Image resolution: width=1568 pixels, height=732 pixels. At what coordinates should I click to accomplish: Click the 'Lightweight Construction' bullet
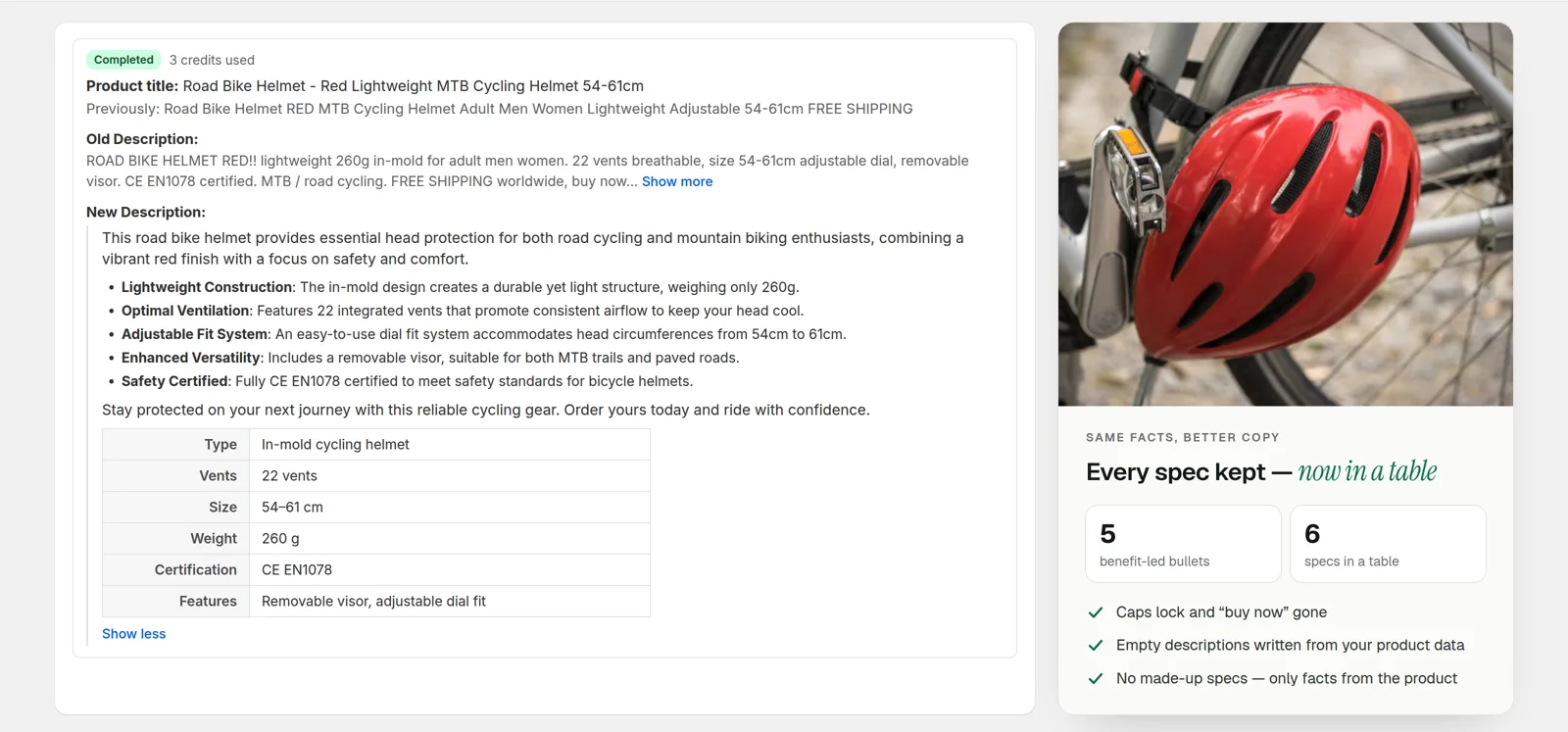tap(460, 287)
